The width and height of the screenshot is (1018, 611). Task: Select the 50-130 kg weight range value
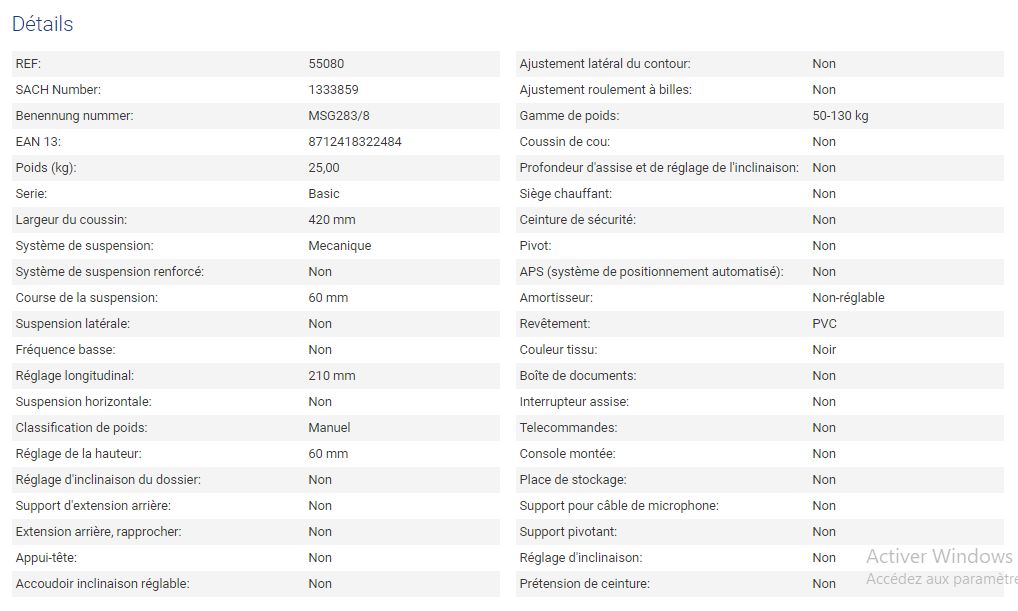pyautogui.click(x=840, y=116)
